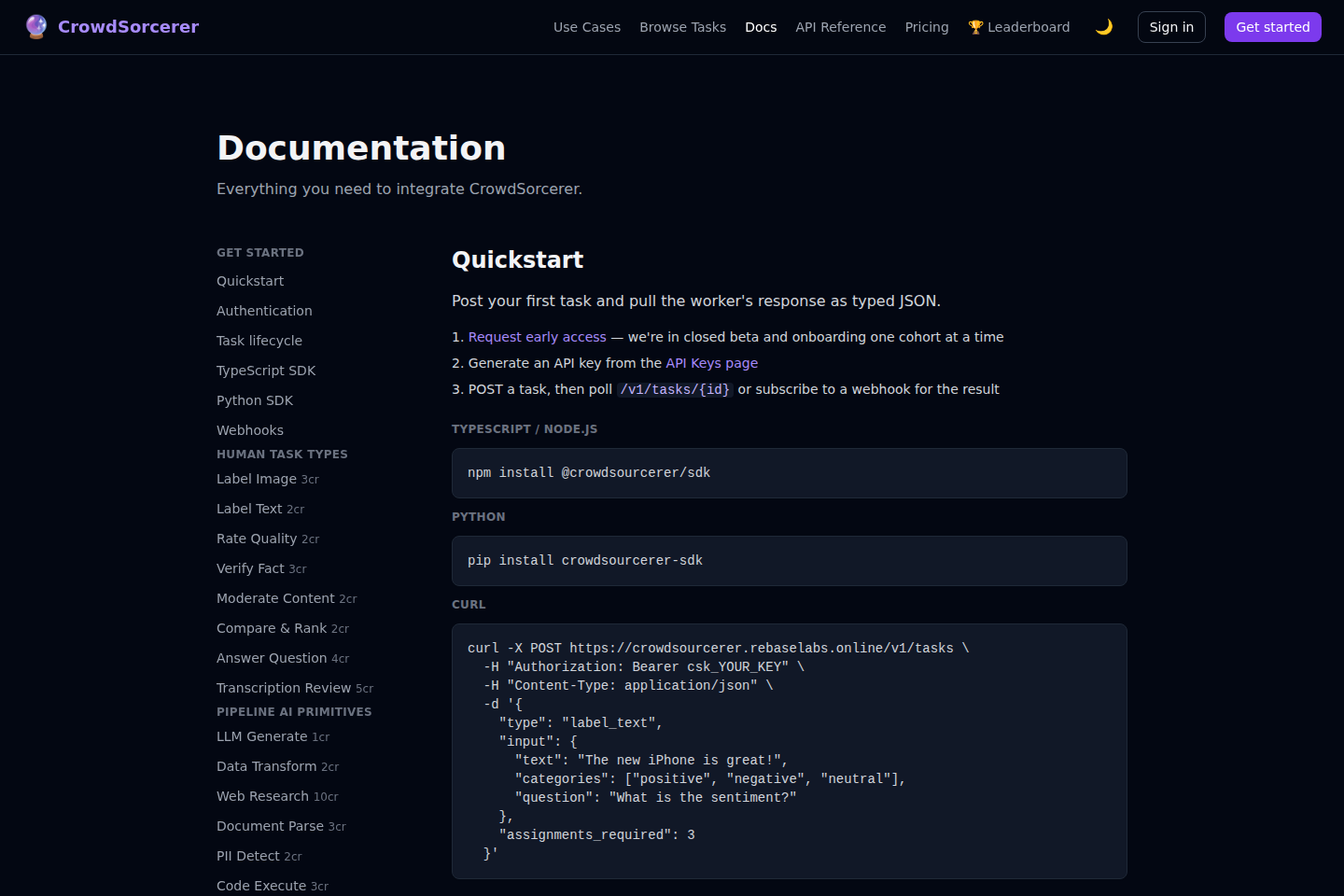Open Moderate Content in the sidebar
Image resolution: width=1344 pixels, height=896 pixels.
(287, 598)
